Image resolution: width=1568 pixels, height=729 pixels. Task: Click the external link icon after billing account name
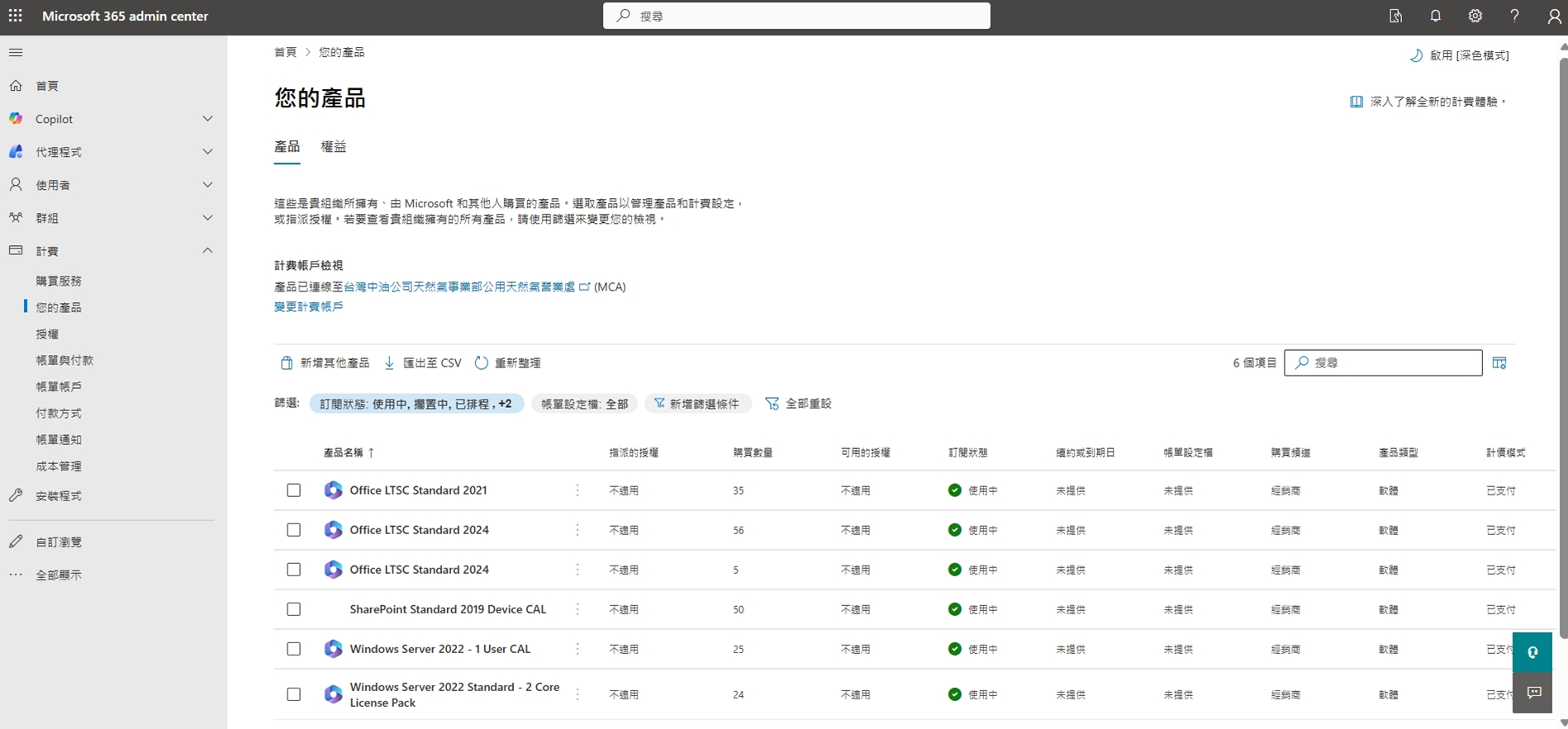(585, 286)
